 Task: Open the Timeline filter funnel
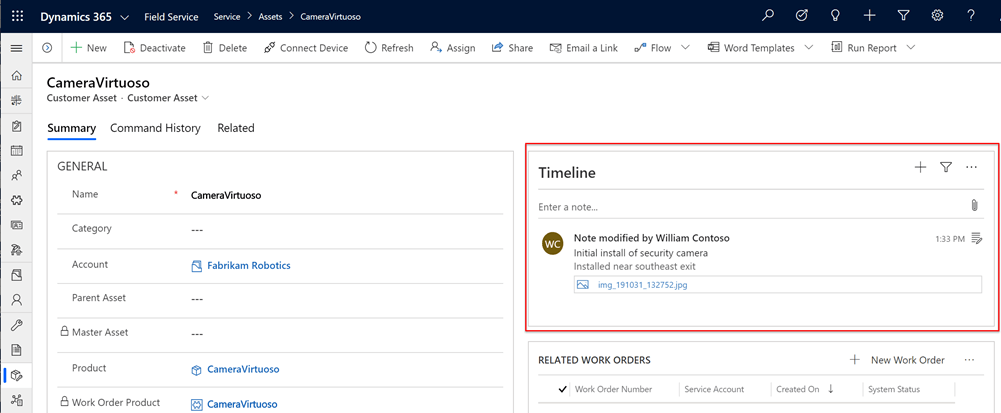tap(946, 167)
